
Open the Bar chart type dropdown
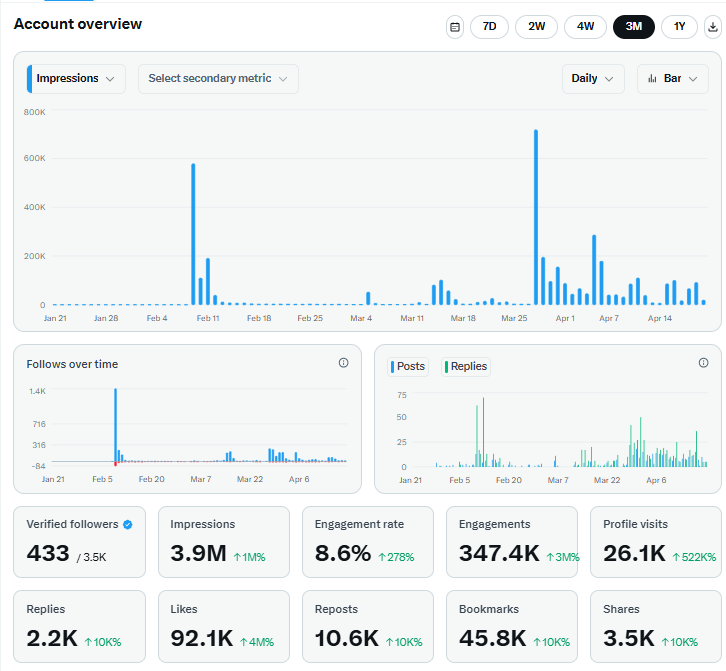click(673, 79)
